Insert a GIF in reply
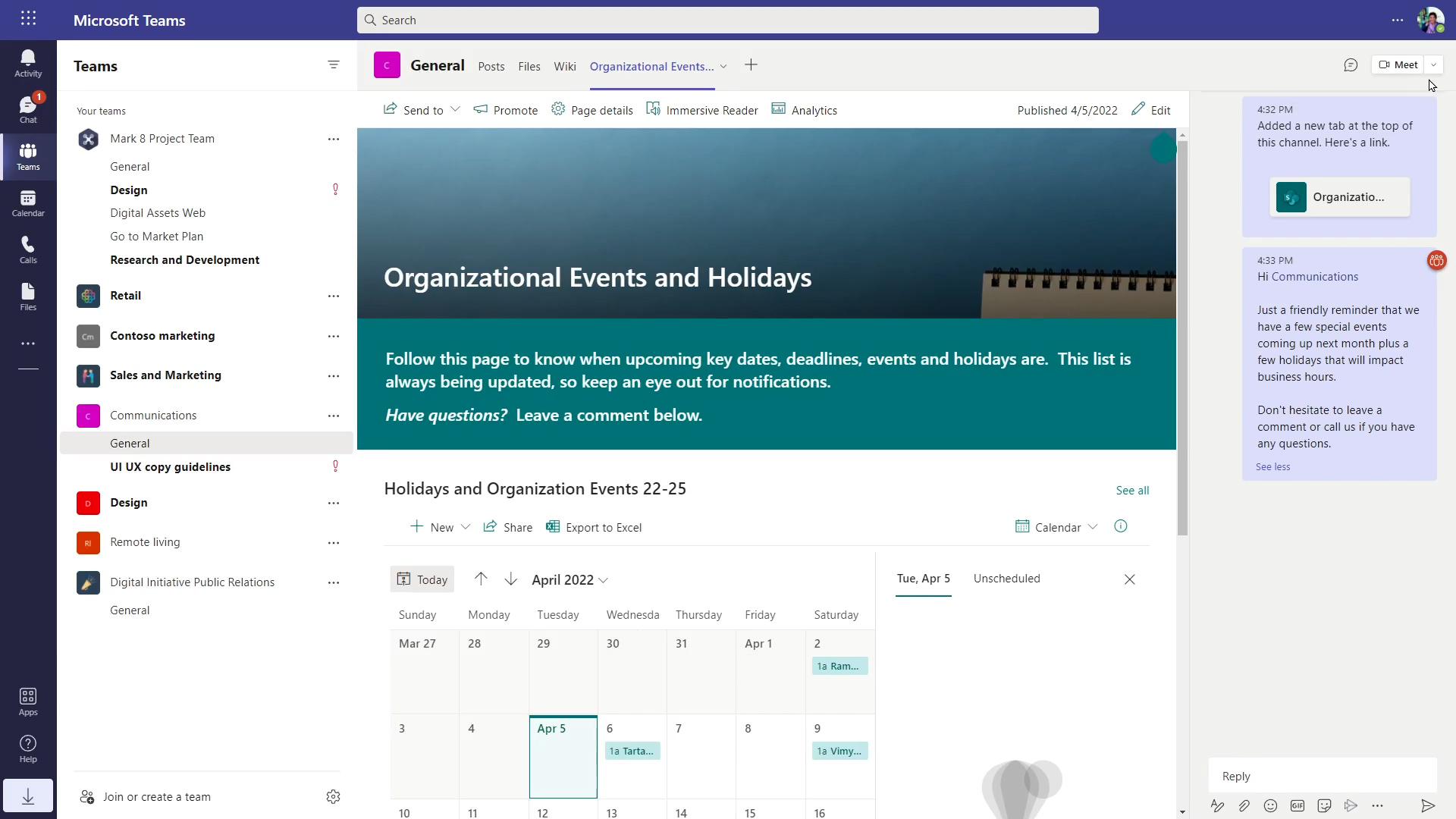This screenshot has height=819, width=1456. [1298, 806]
